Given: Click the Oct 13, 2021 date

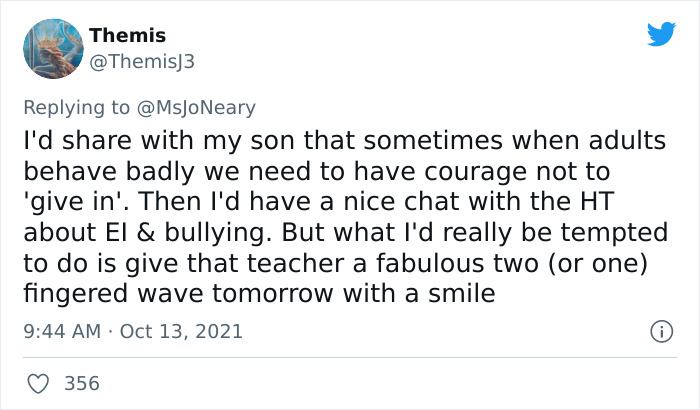Looking at the screenshot, I should (x=181, y=330).
